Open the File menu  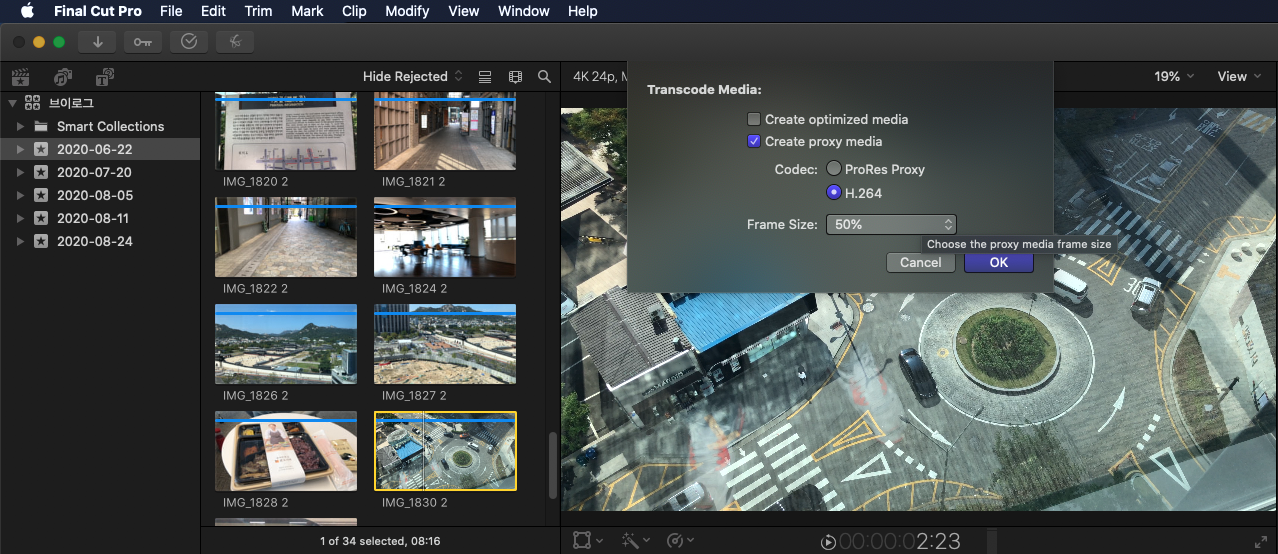[x=171, y=11]
